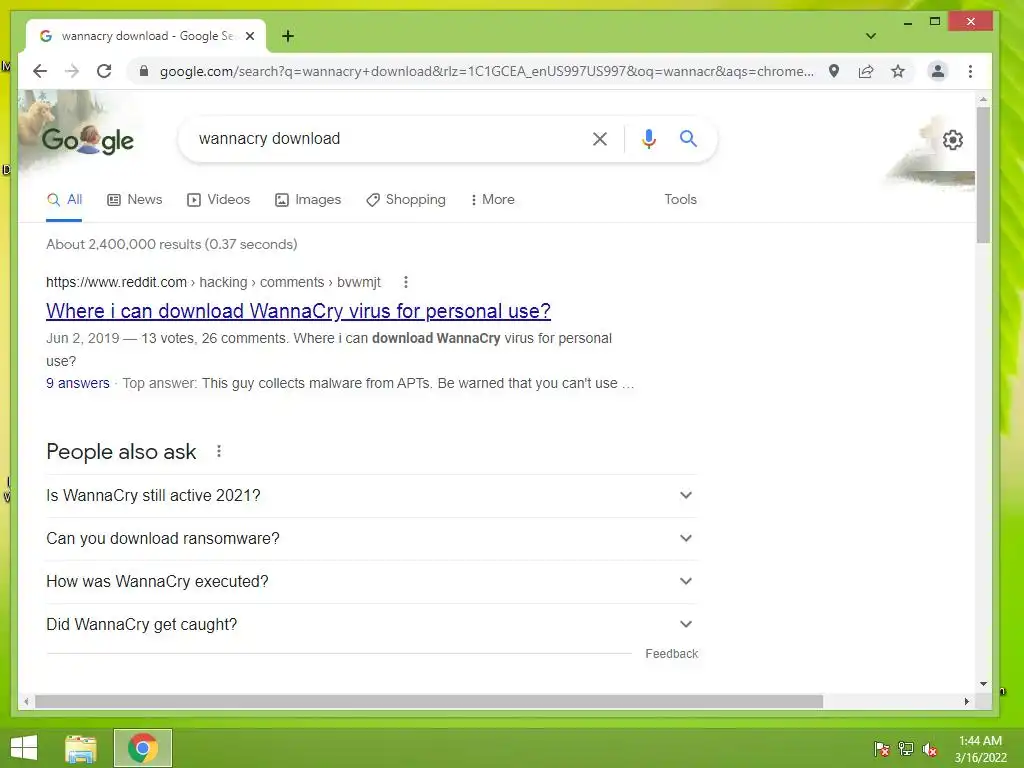1024x768 pixels.
Task: Click the reddit URL breadcrumb
Action: [213, 282]
